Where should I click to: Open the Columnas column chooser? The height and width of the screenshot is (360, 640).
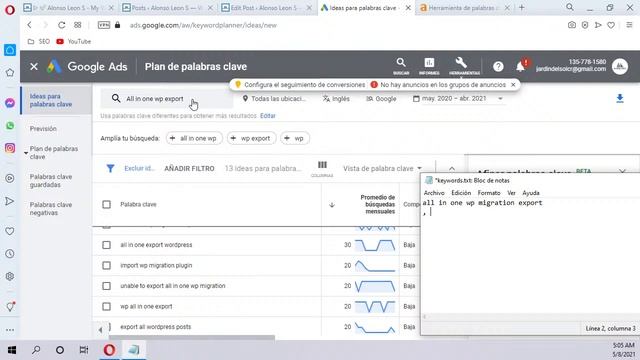[322, 169]
